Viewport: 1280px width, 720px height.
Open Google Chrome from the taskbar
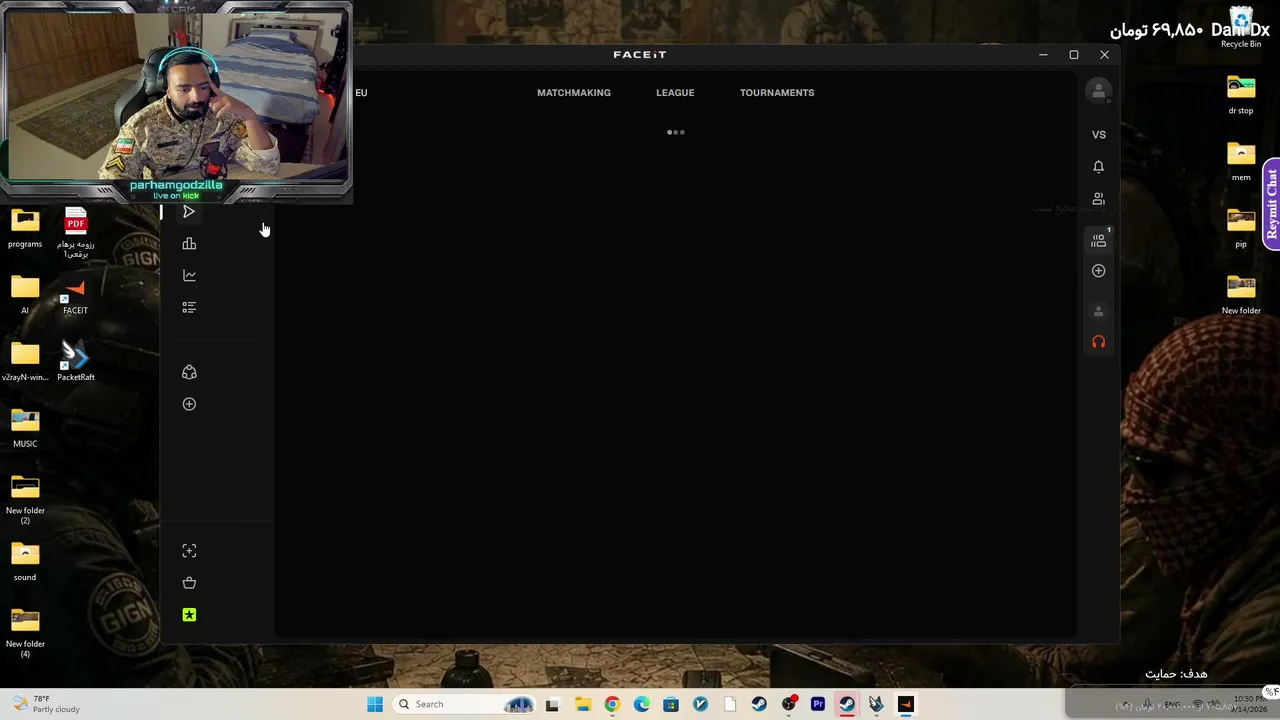[612, 704]
